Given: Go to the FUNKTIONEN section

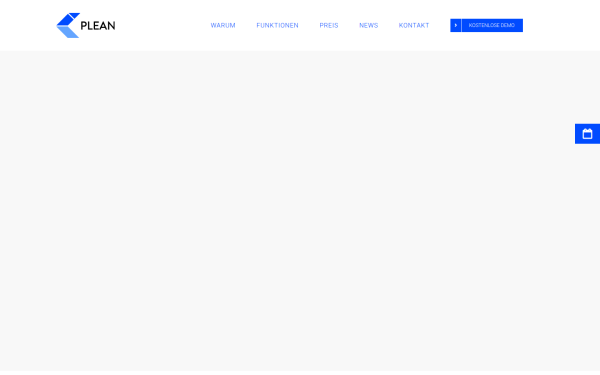Looking at the screenshot, I should tap(277, 25).
